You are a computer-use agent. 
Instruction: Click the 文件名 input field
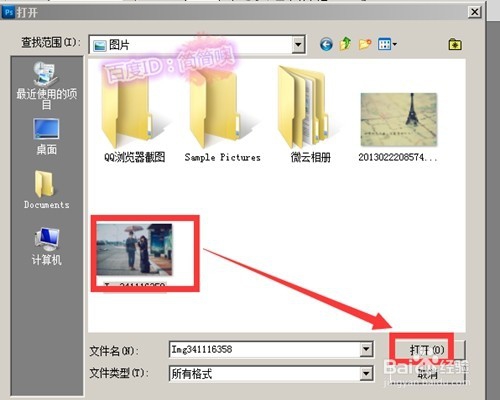tap(265, 349)
